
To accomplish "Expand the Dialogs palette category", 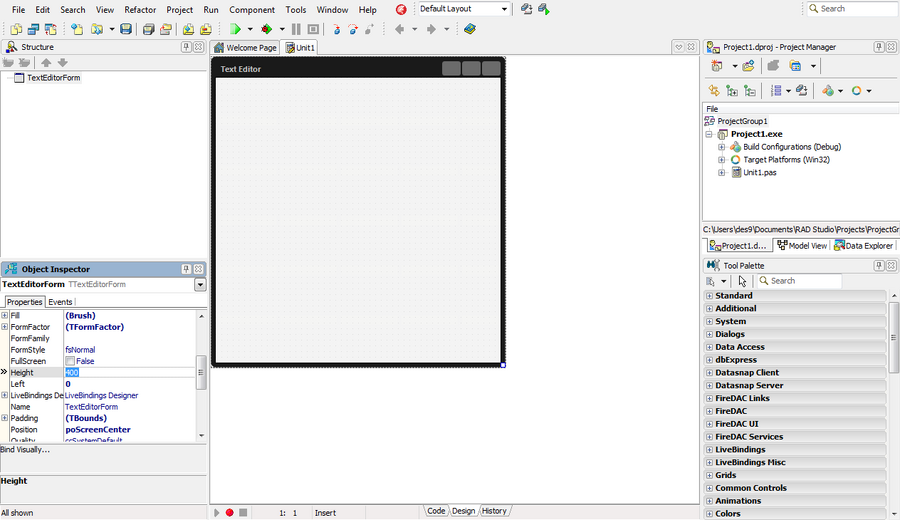I will [x=709, y=334].
